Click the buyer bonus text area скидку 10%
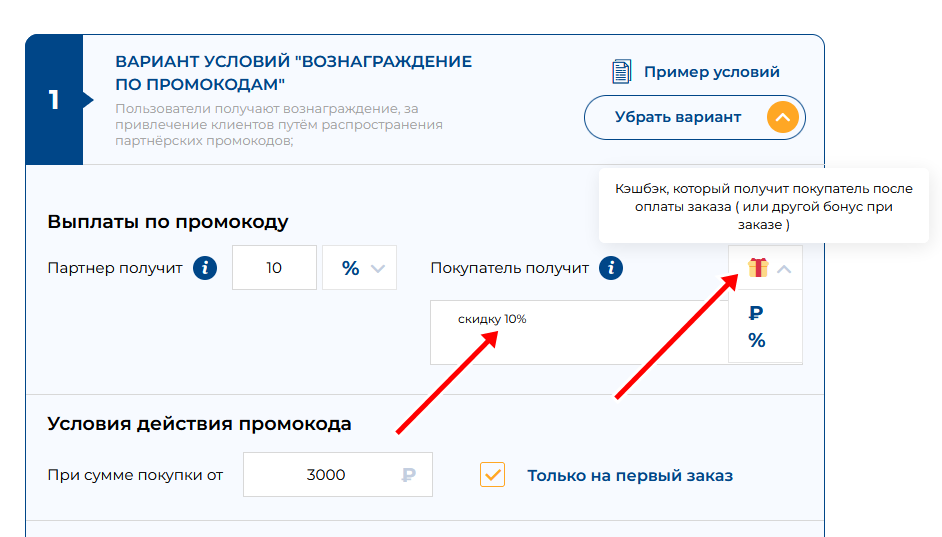The width and height of the screenshot is (942, 537). tap(578, 331)
